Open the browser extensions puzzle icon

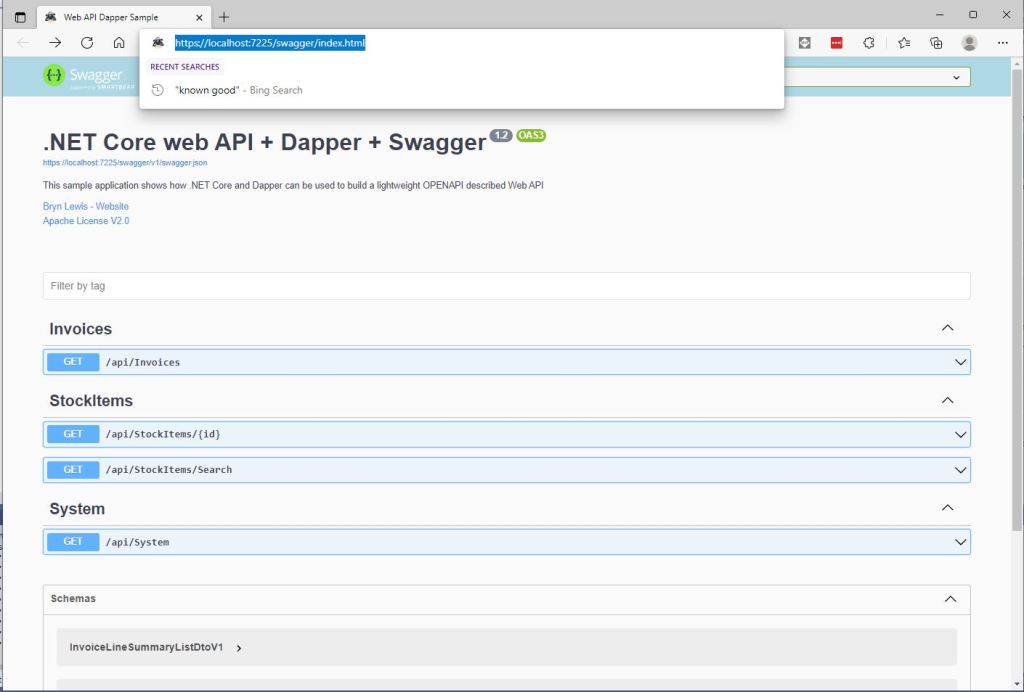(x=868, y=43)
